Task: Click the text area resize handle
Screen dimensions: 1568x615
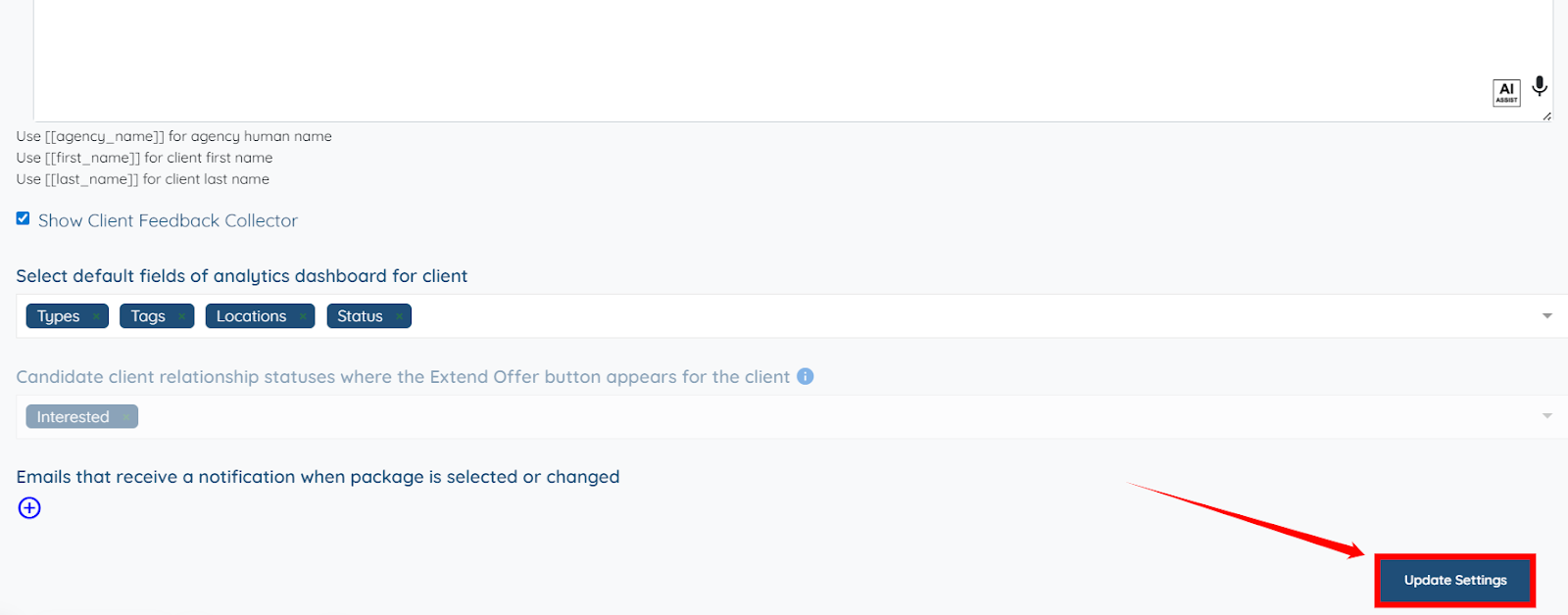Action: click(x=1546, y=117)
